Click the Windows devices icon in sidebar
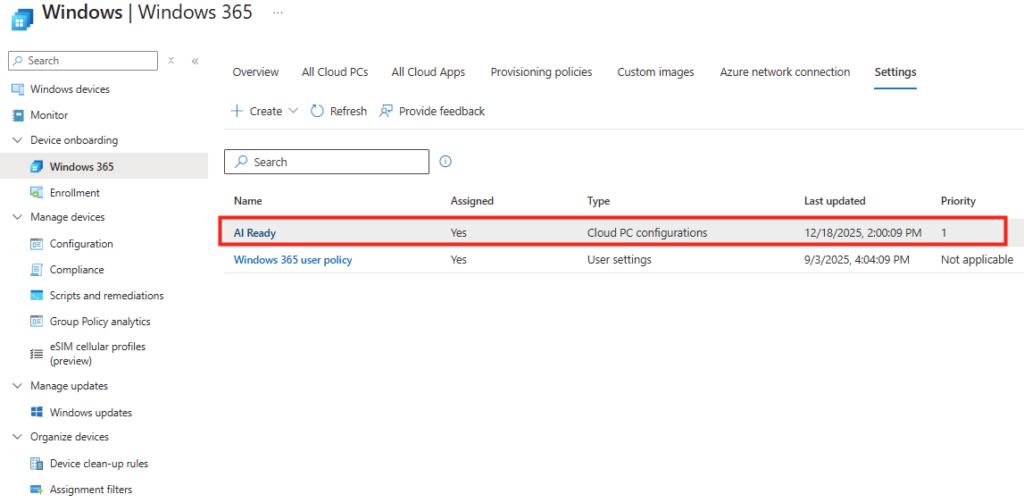The image size is (1024, 503). point(17,89)
